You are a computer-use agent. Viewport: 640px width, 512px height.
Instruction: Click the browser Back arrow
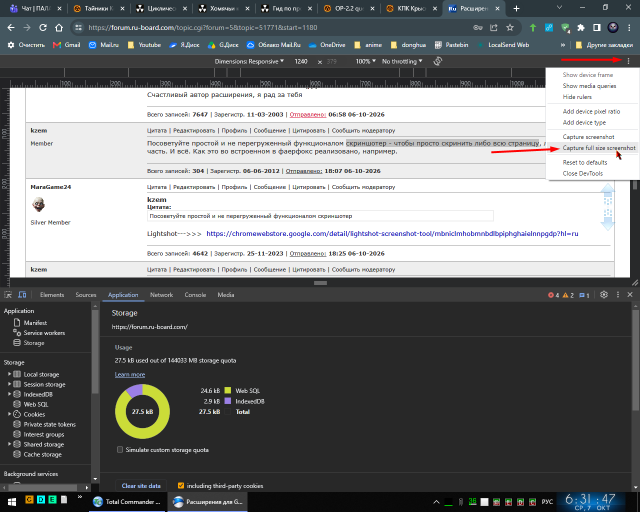click(x=11, y=27)
